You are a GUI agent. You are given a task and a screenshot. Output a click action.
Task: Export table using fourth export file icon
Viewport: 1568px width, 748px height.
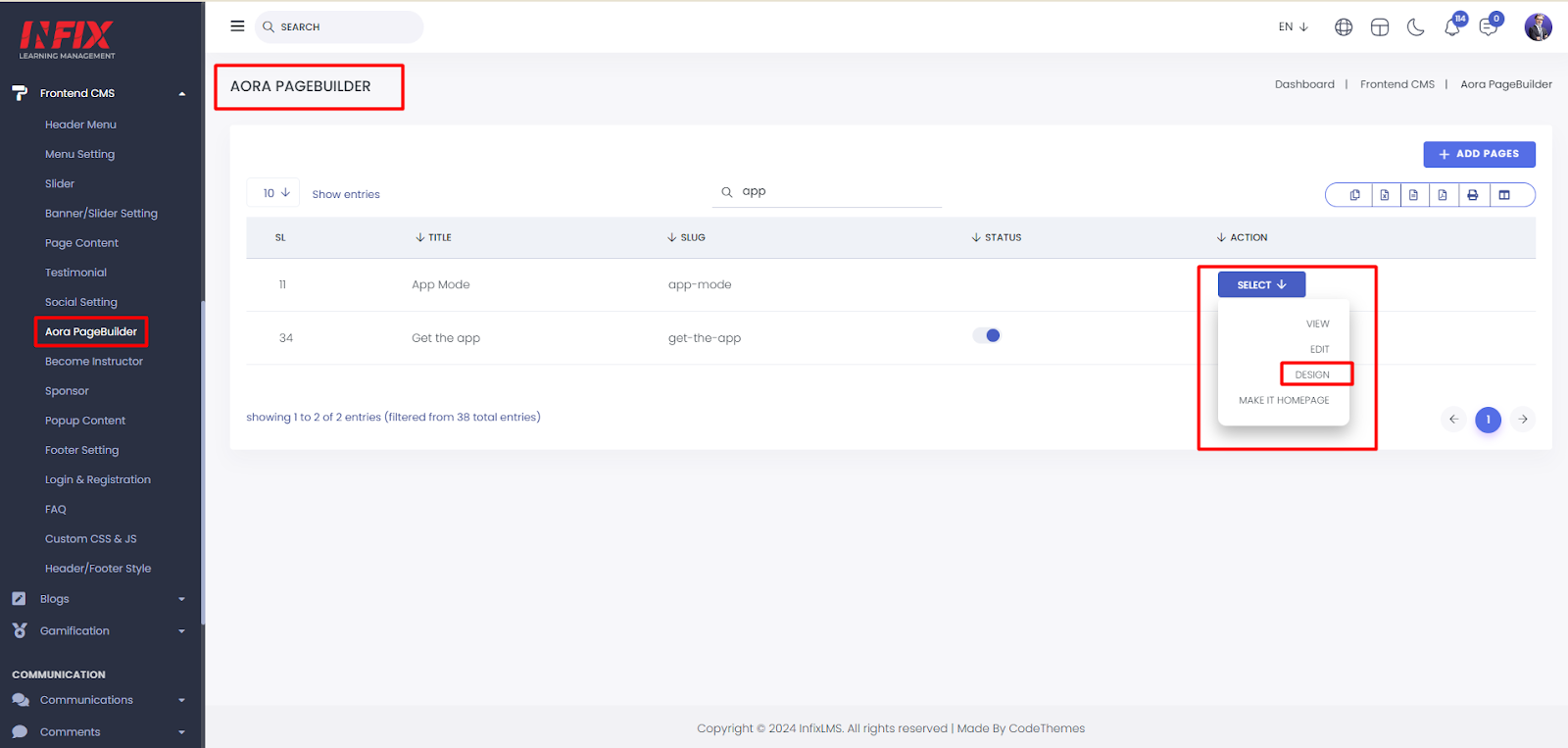point(1443,195)
